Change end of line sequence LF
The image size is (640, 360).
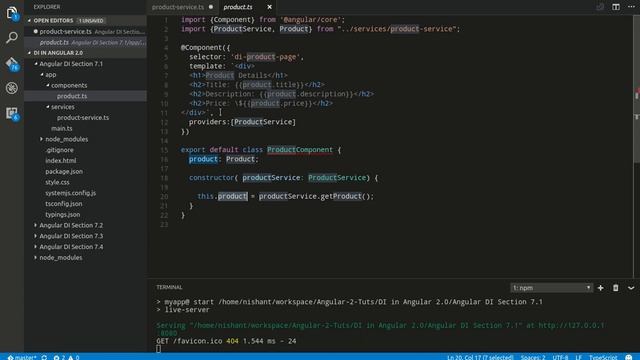tap(578, 357)
